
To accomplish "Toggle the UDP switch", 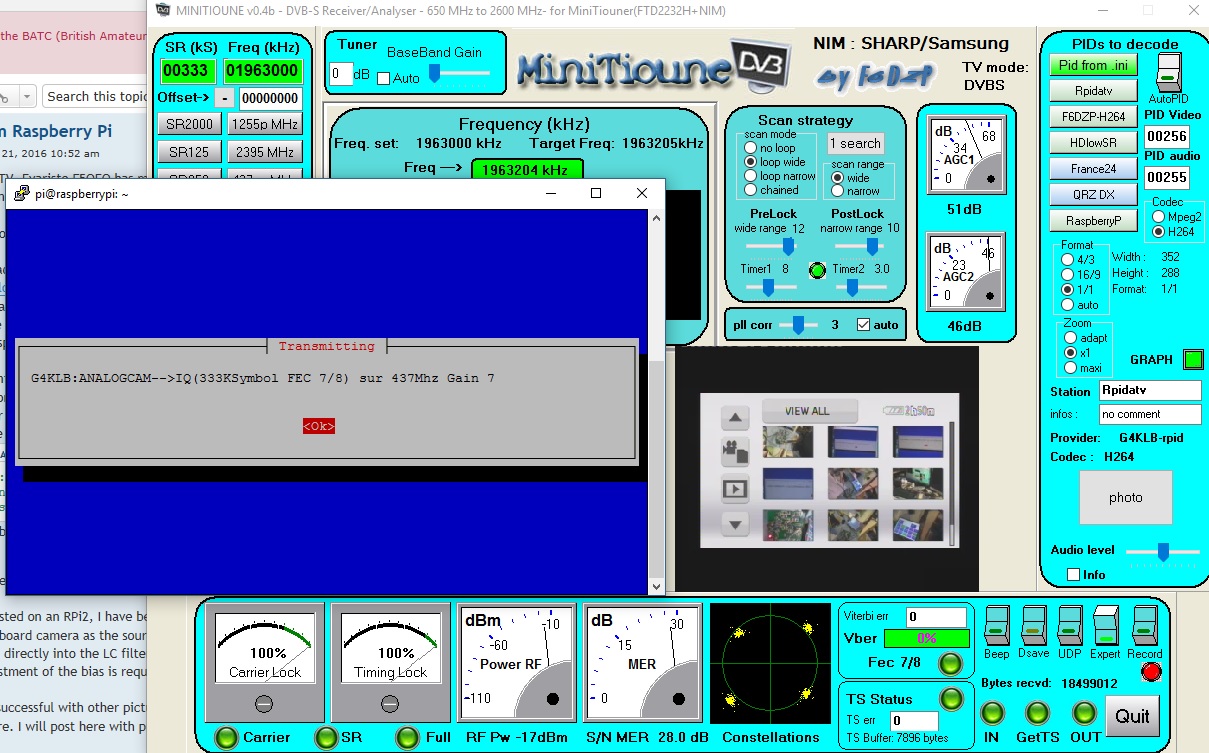I will [1070, 626].
